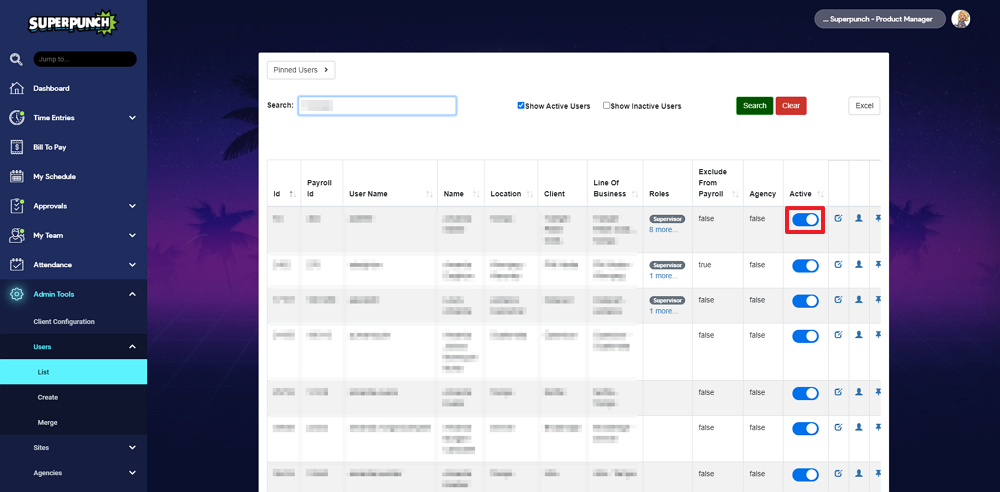Expand the Time Entries menu chevron

[133, 118]
